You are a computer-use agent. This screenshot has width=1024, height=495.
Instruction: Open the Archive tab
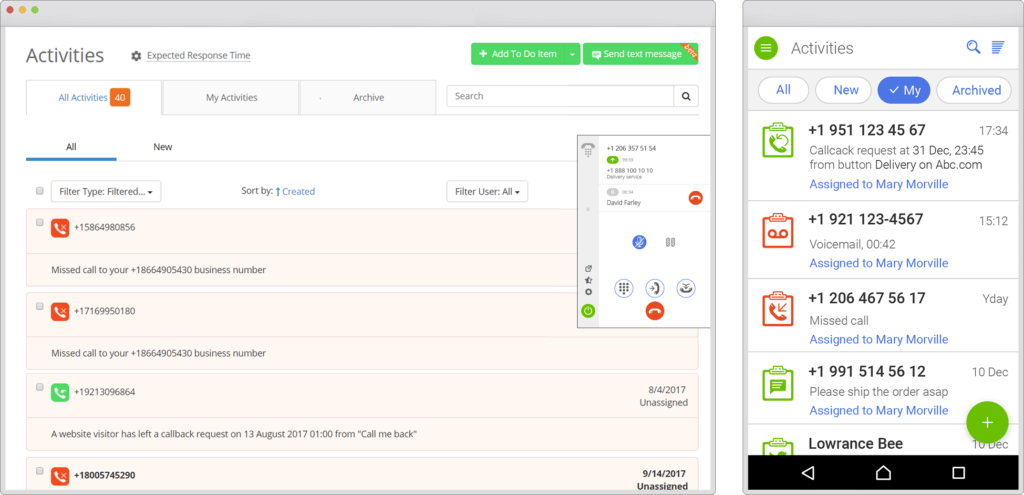click(368, 97)
